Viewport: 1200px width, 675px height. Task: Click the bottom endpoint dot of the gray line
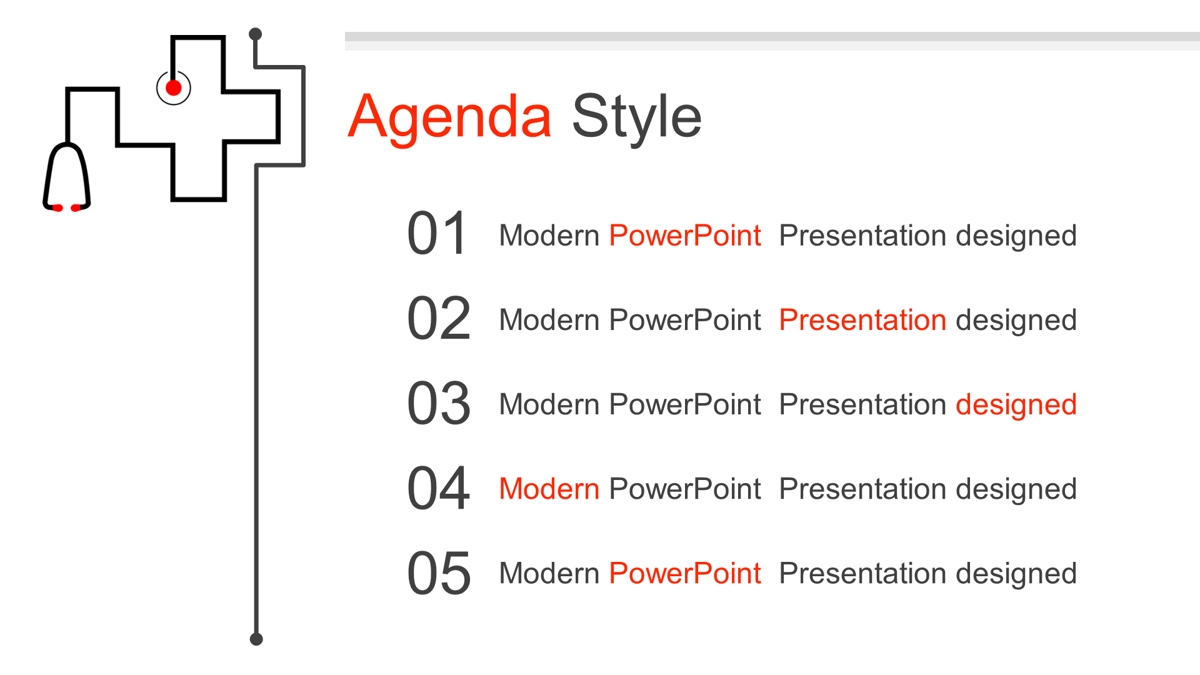coord(256,638)
